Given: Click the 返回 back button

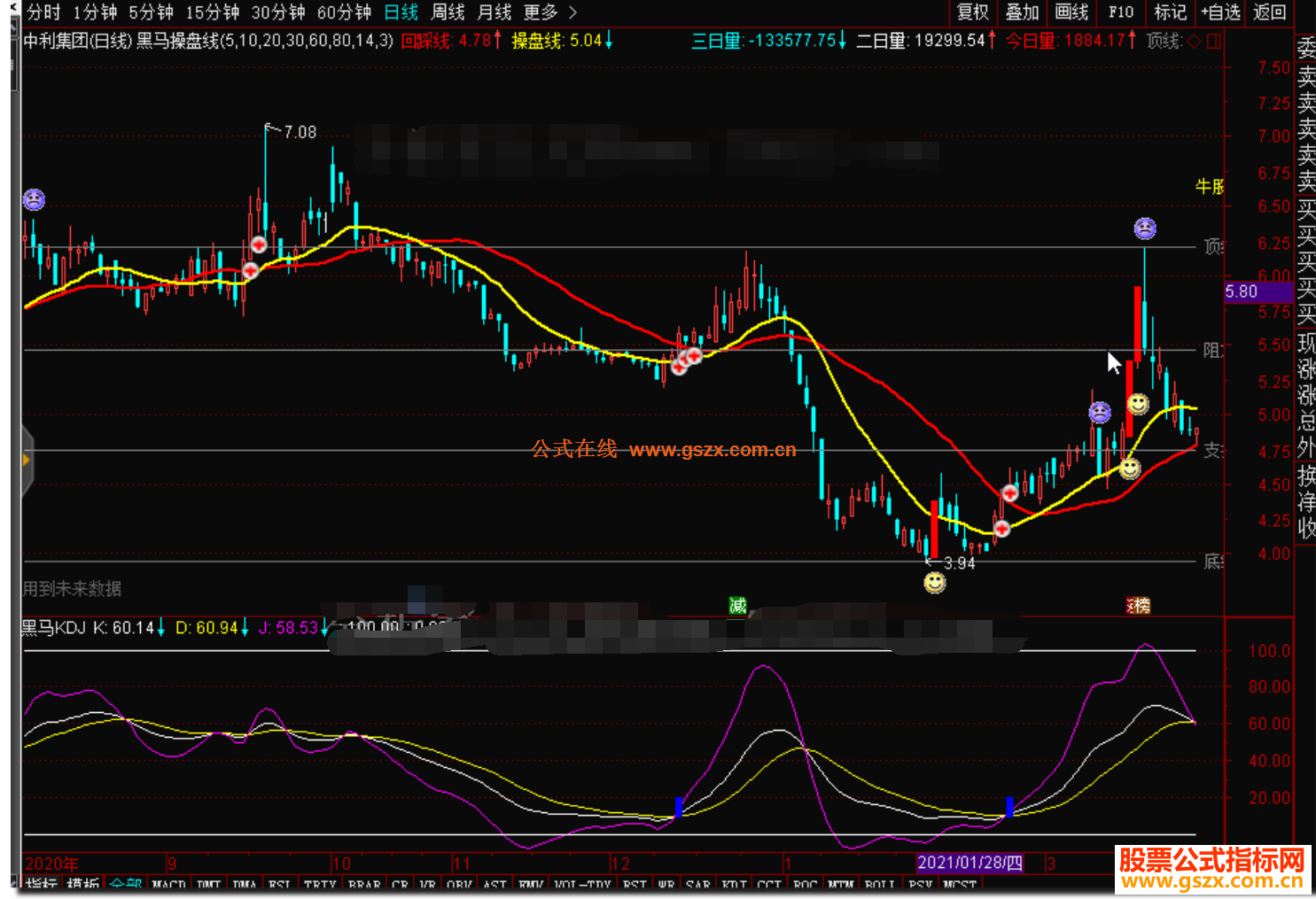Looking at the screenshot, I should tap(1269, 12).
